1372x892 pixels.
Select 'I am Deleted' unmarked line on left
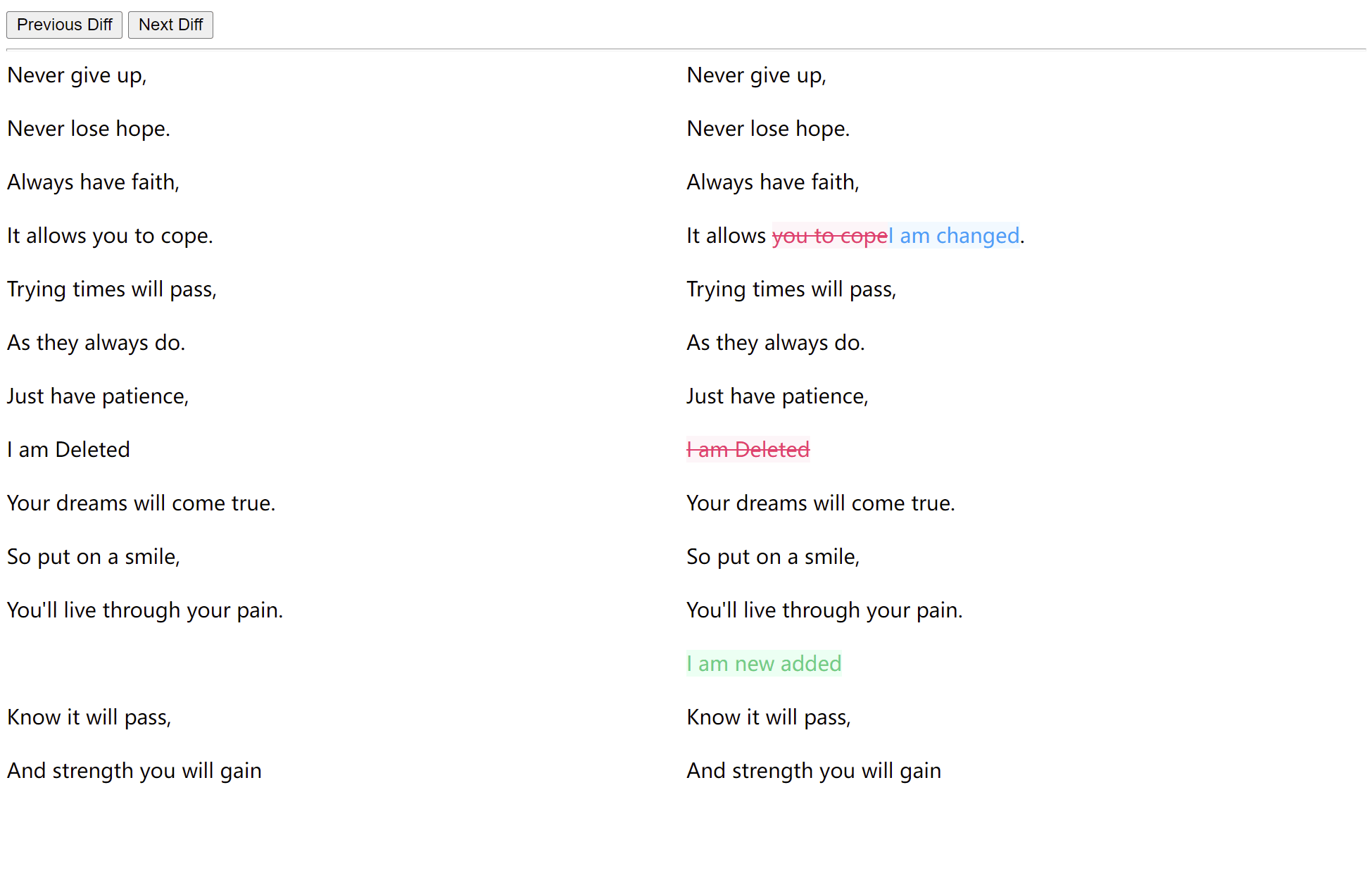coord(68,449)
